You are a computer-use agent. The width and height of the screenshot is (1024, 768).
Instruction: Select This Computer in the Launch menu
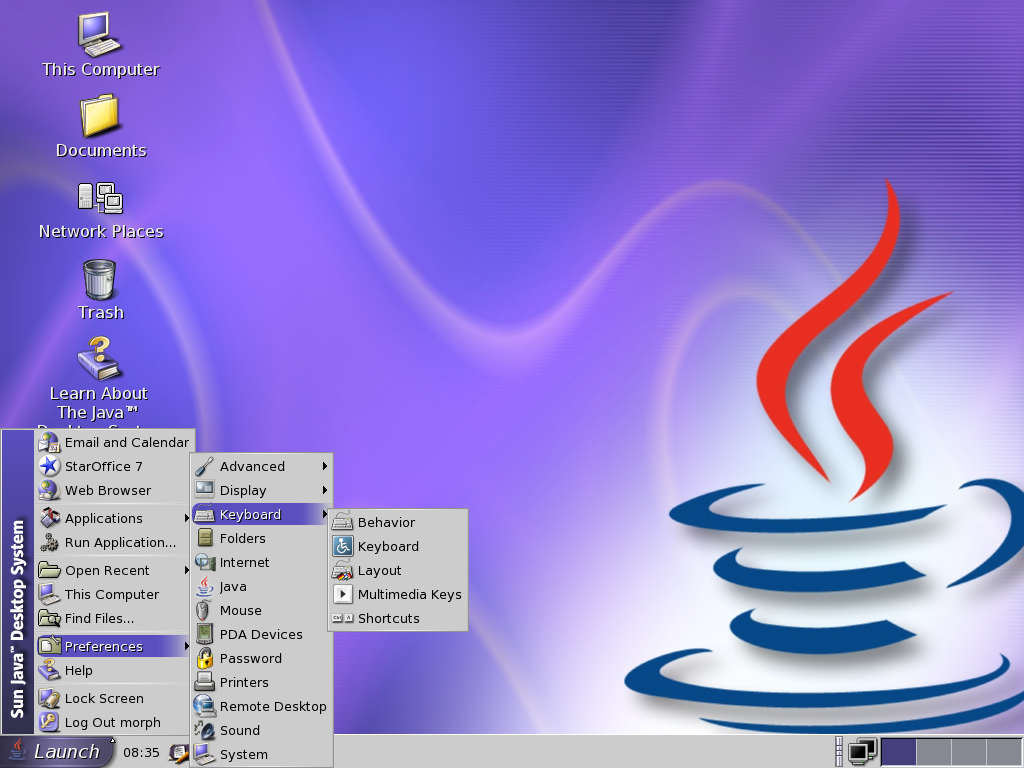[x=114, y=594]
